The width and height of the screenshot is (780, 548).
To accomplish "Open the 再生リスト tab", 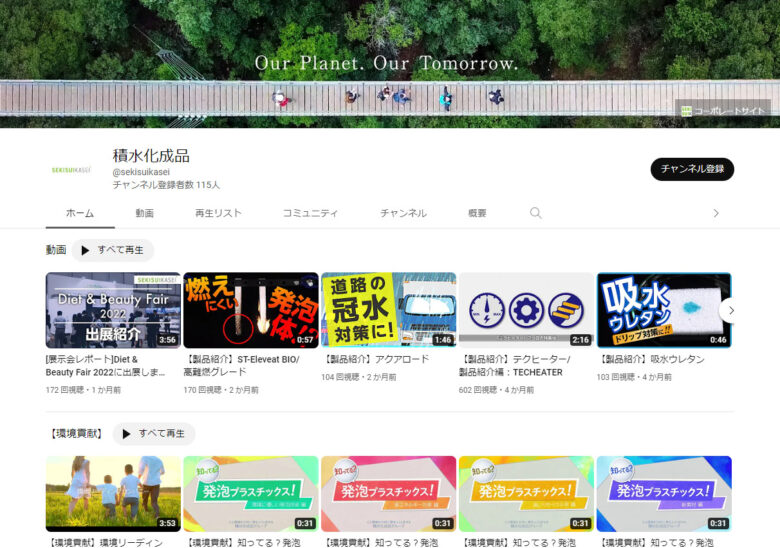I will 218,213.
